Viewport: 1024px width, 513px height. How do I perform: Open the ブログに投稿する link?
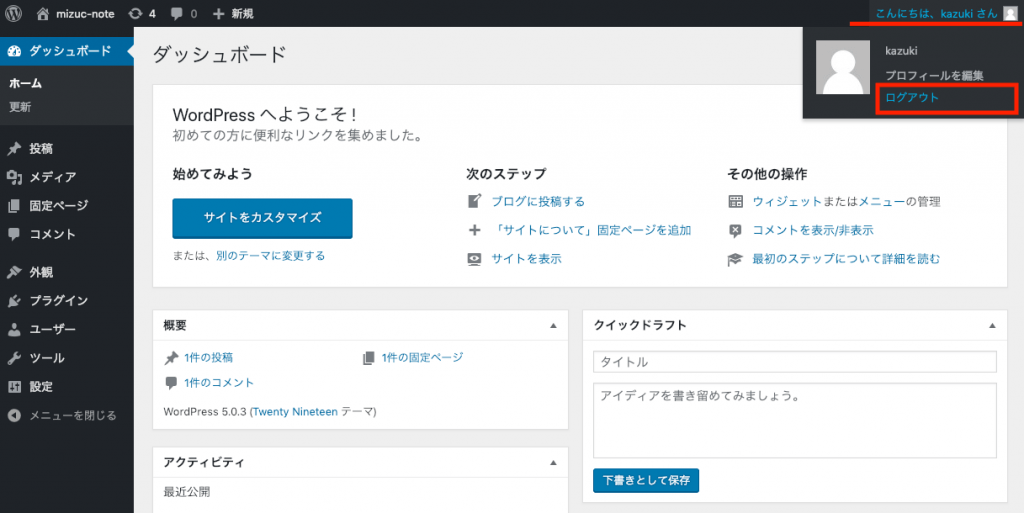(538, 202)
